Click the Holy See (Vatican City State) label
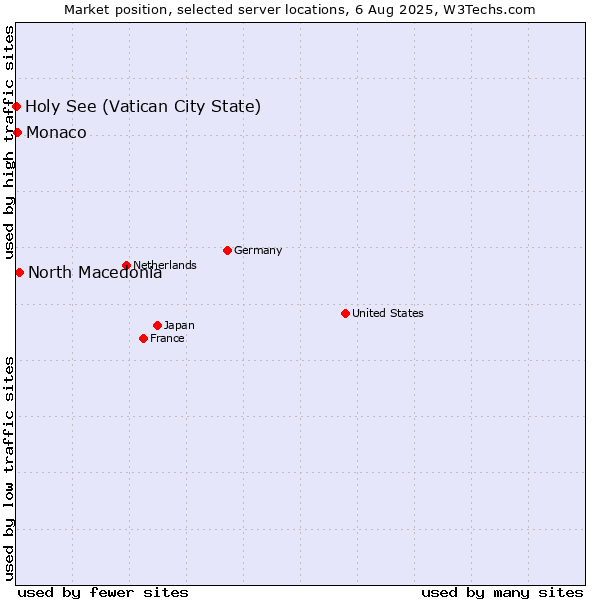The height and width of the screenshot is (600, 600). (x=143, y=106)
